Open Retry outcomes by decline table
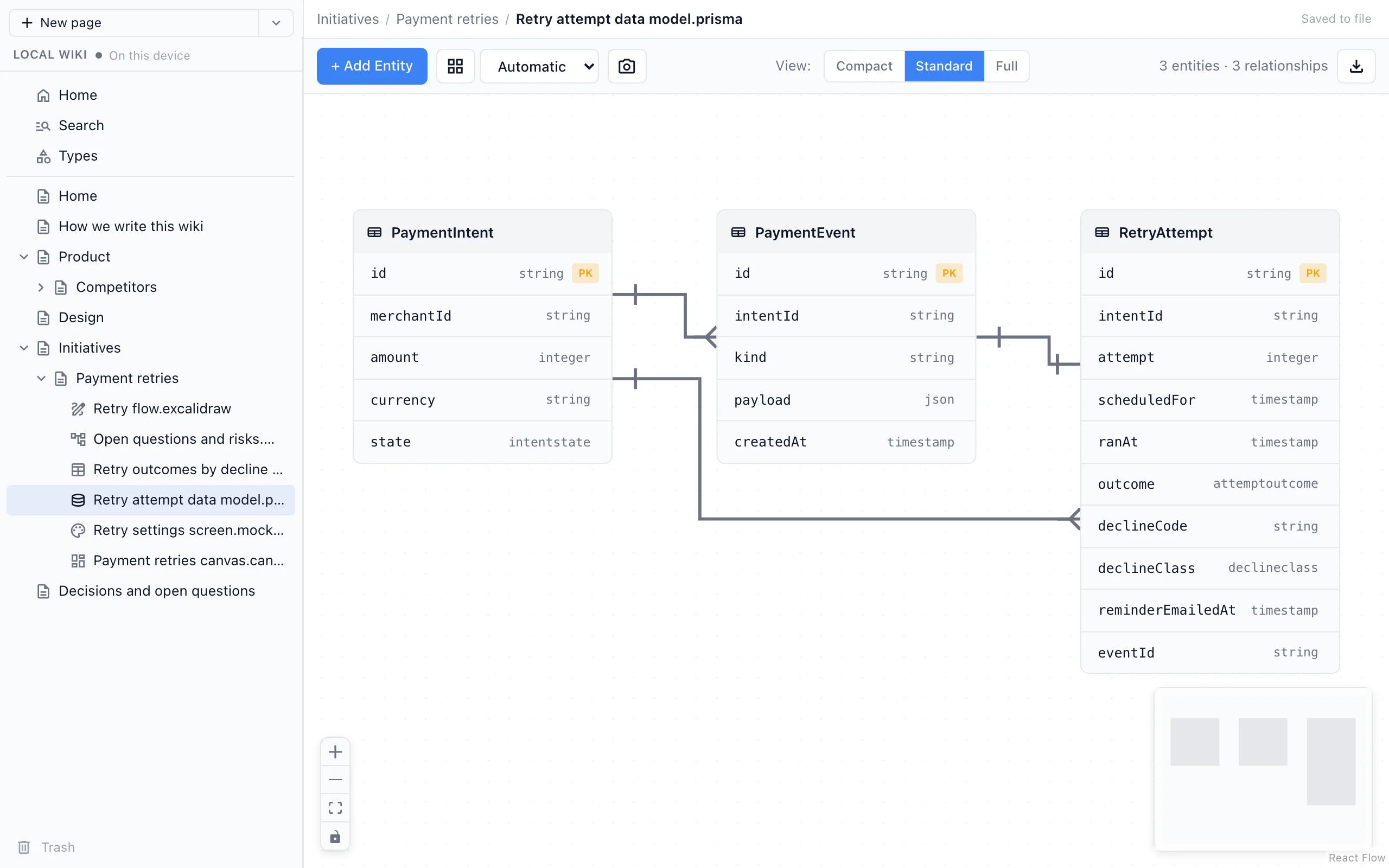 click(150, 469)
